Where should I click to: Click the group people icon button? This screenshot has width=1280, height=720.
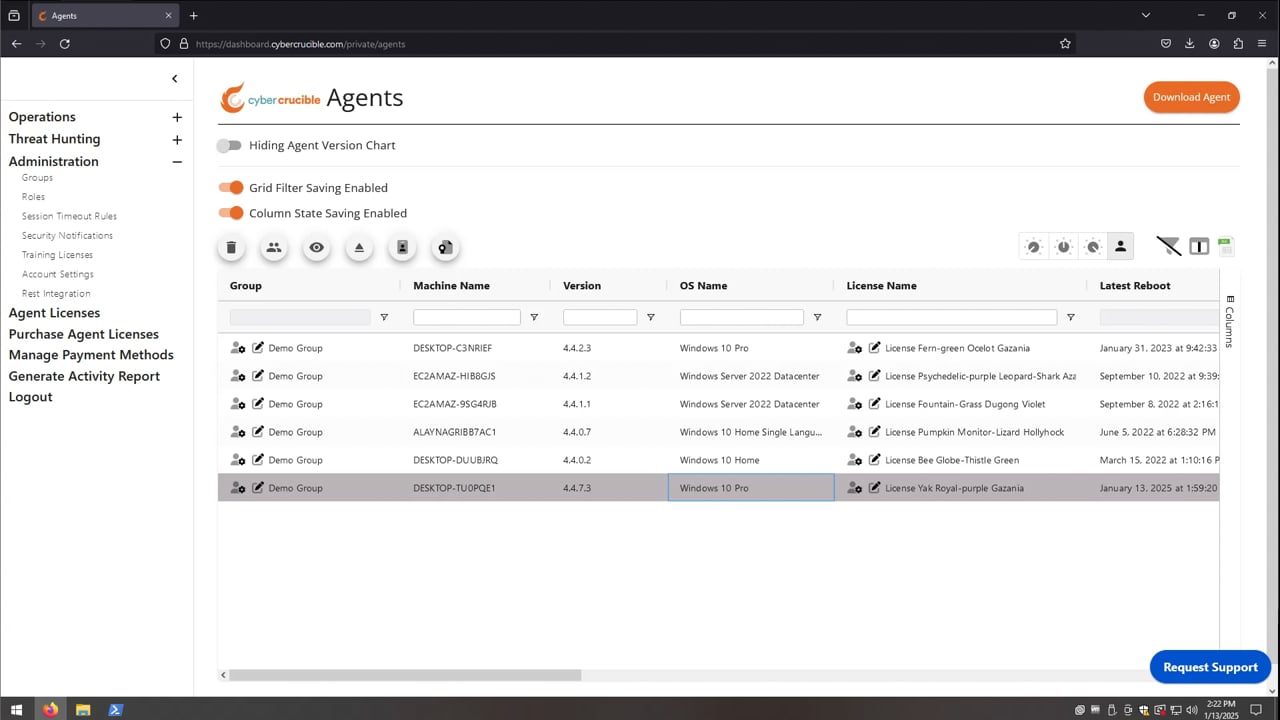click(x=274, y=248)
